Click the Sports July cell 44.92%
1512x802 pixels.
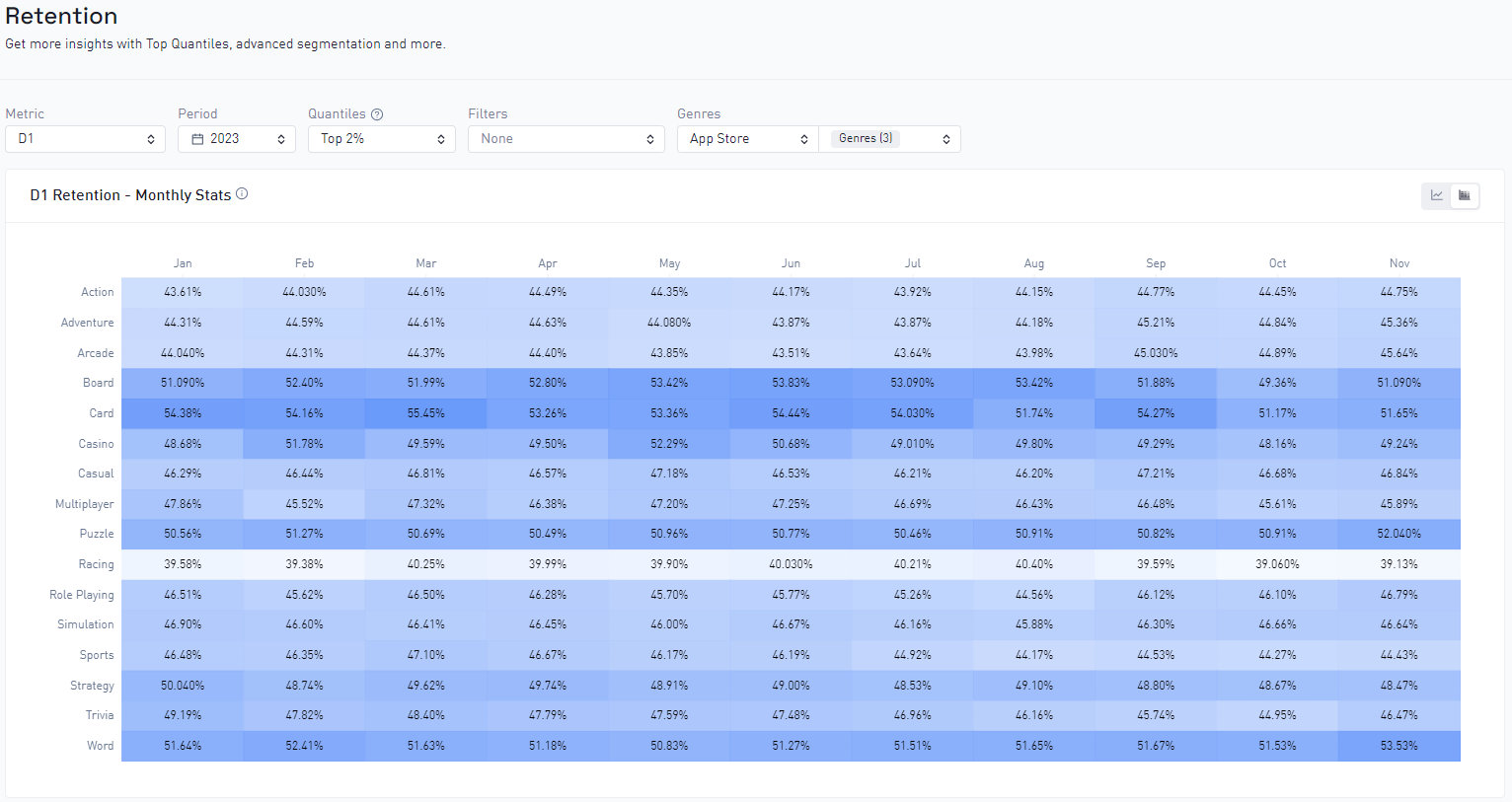tap(913, 655)
